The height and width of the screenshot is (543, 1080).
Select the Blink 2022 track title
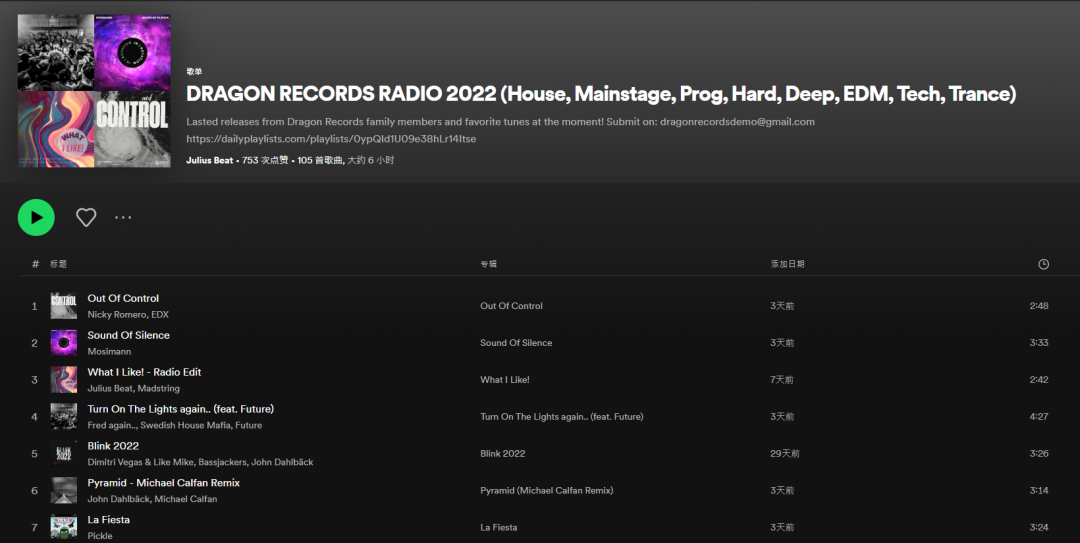click(113, 447)
